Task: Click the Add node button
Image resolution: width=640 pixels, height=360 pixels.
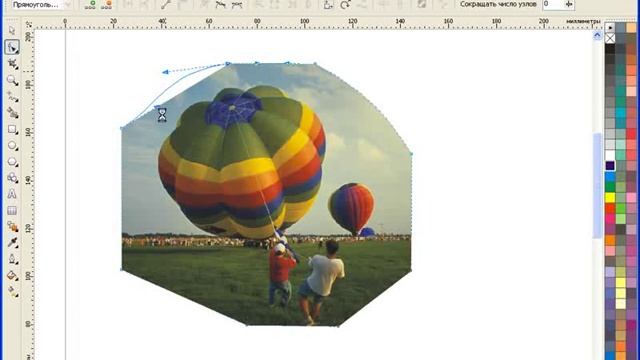Action: [x=90, y=4]
